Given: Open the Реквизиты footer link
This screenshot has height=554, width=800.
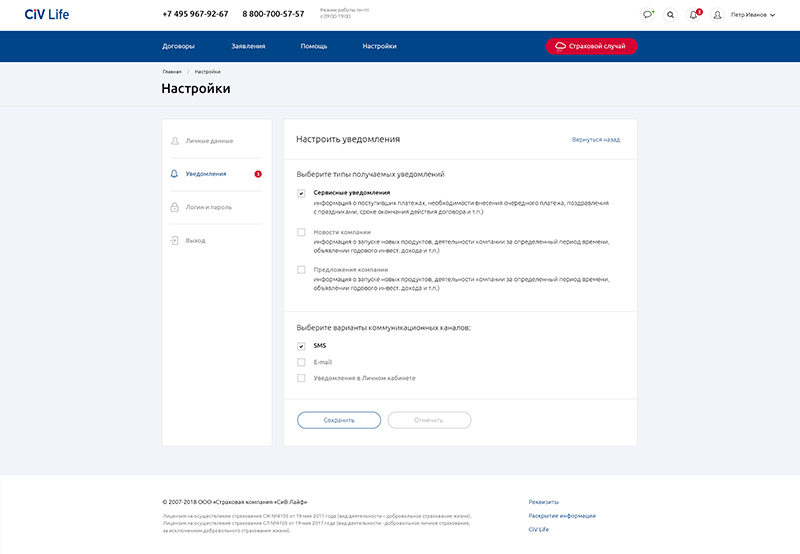Looking at the screenshot, I should [x=543, y=501].
